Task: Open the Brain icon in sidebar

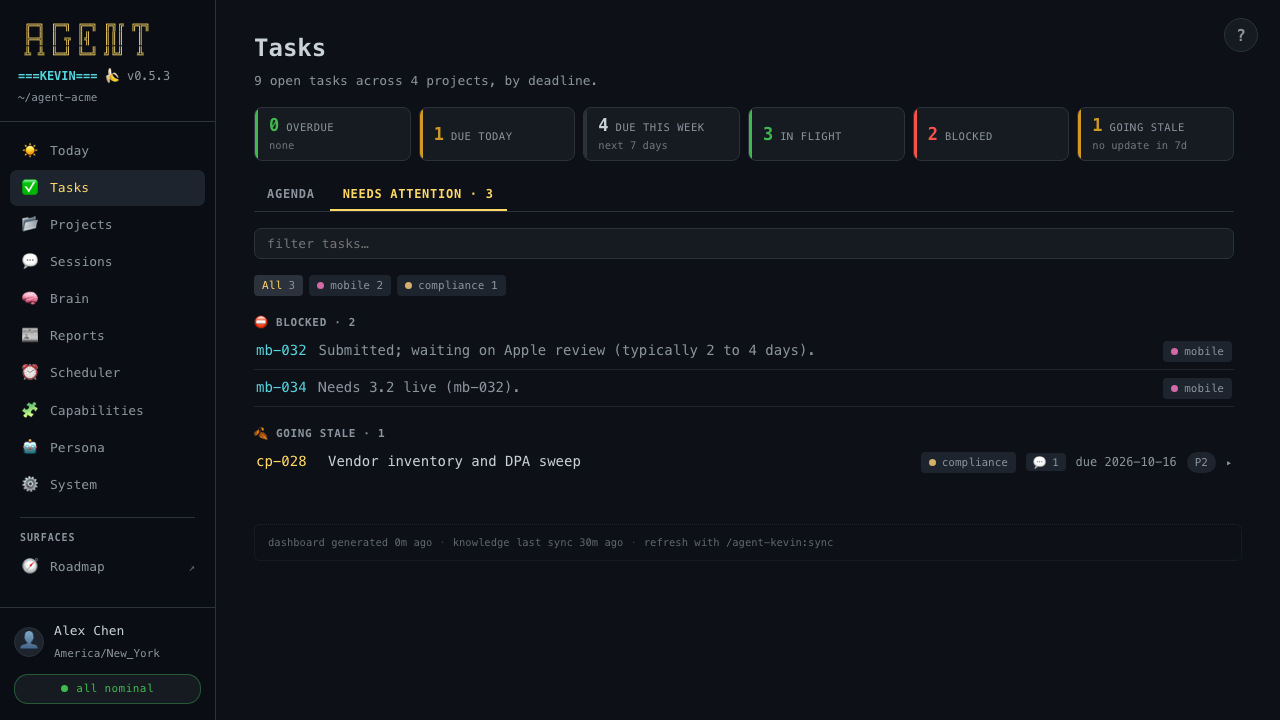Action: [x=30, y=298]
